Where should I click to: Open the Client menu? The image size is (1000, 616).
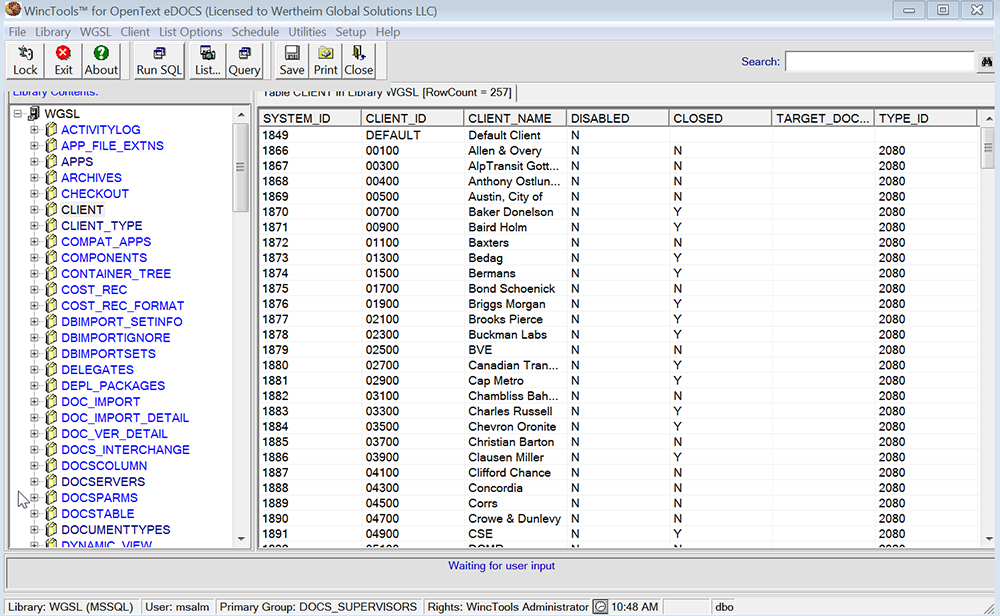[x=135, y=32]
